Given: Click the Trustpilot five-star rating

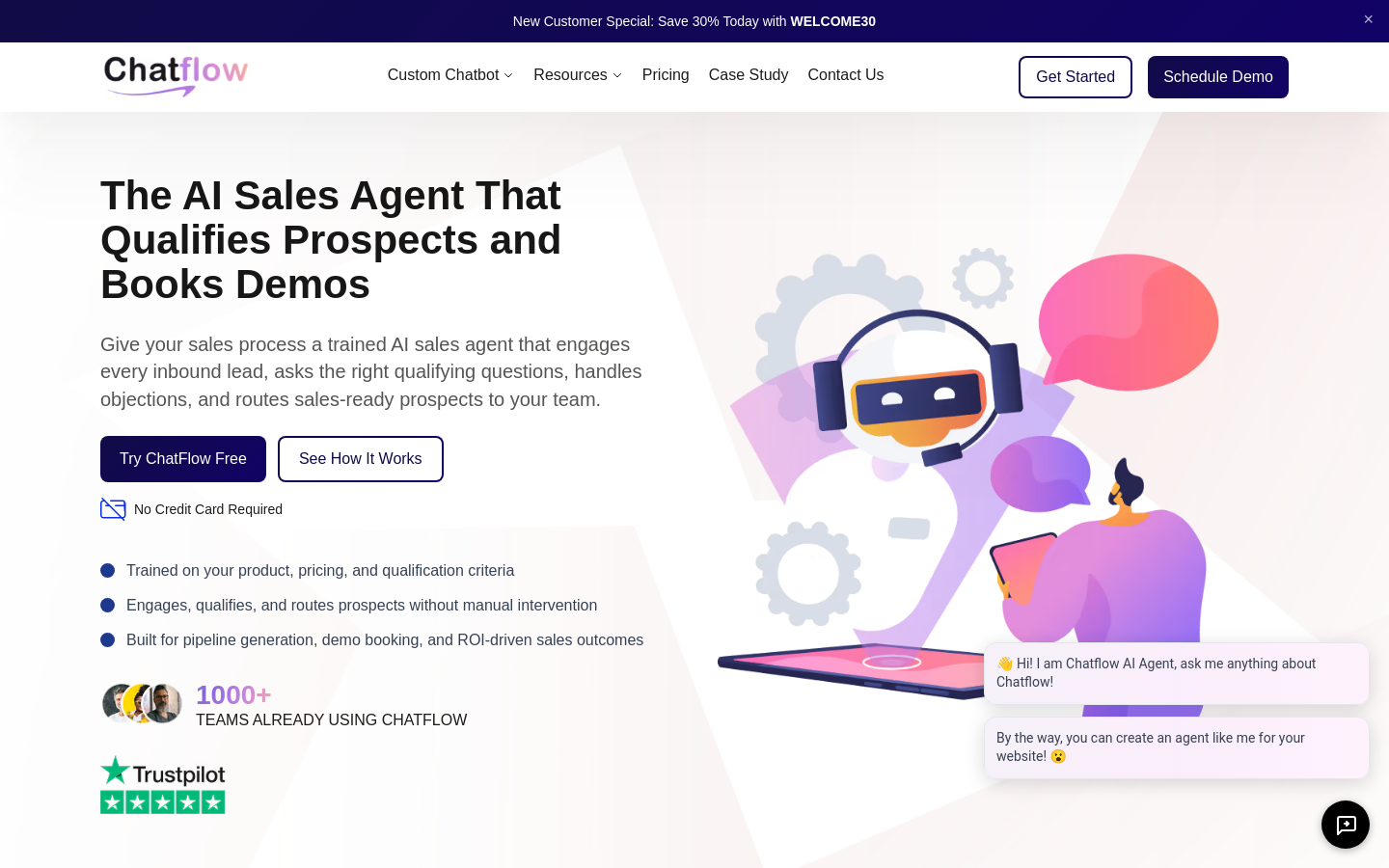Looking at the screenshot, I should click(163, 802).
